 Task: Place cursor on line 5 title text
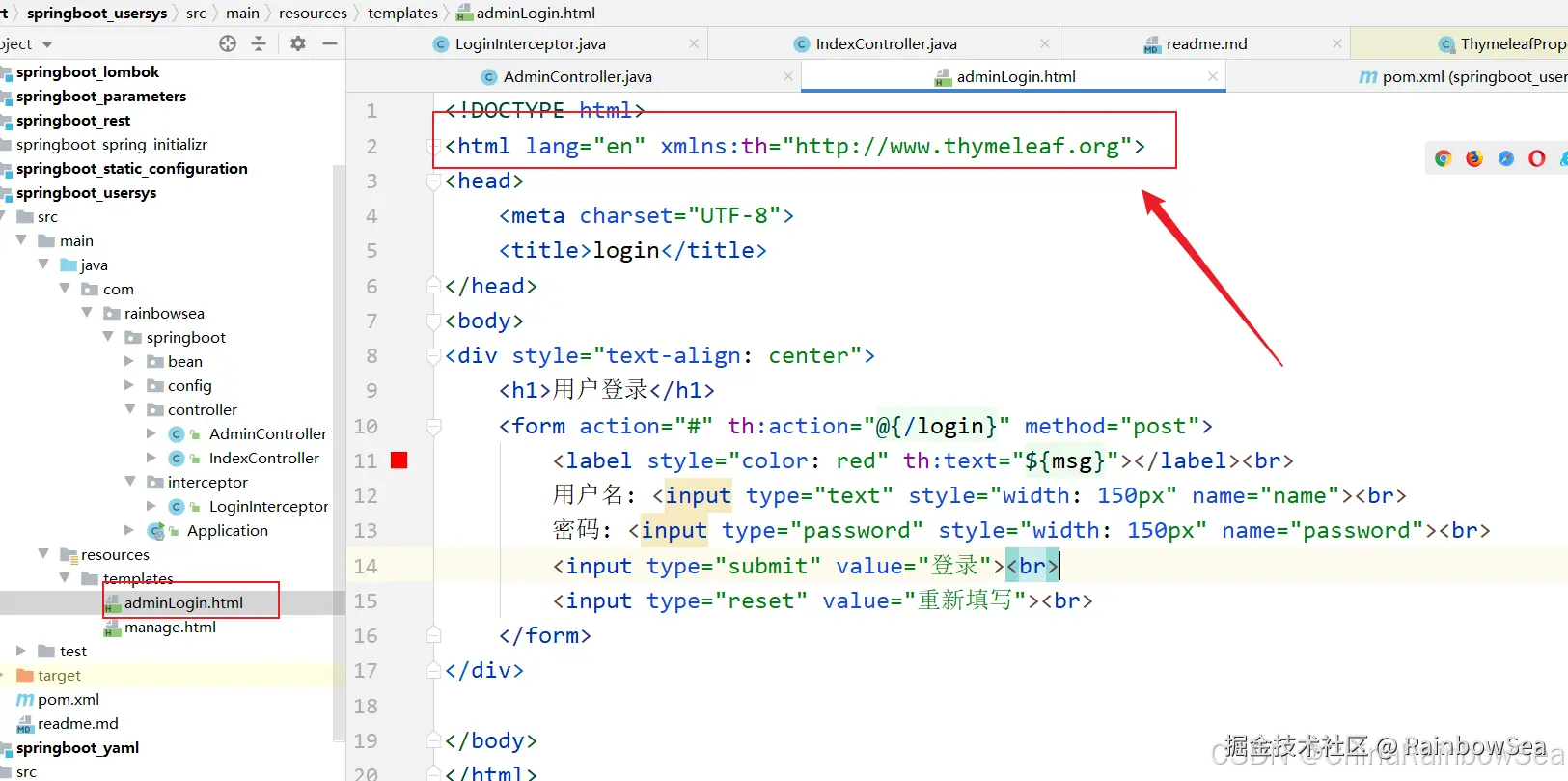point(626,250)
